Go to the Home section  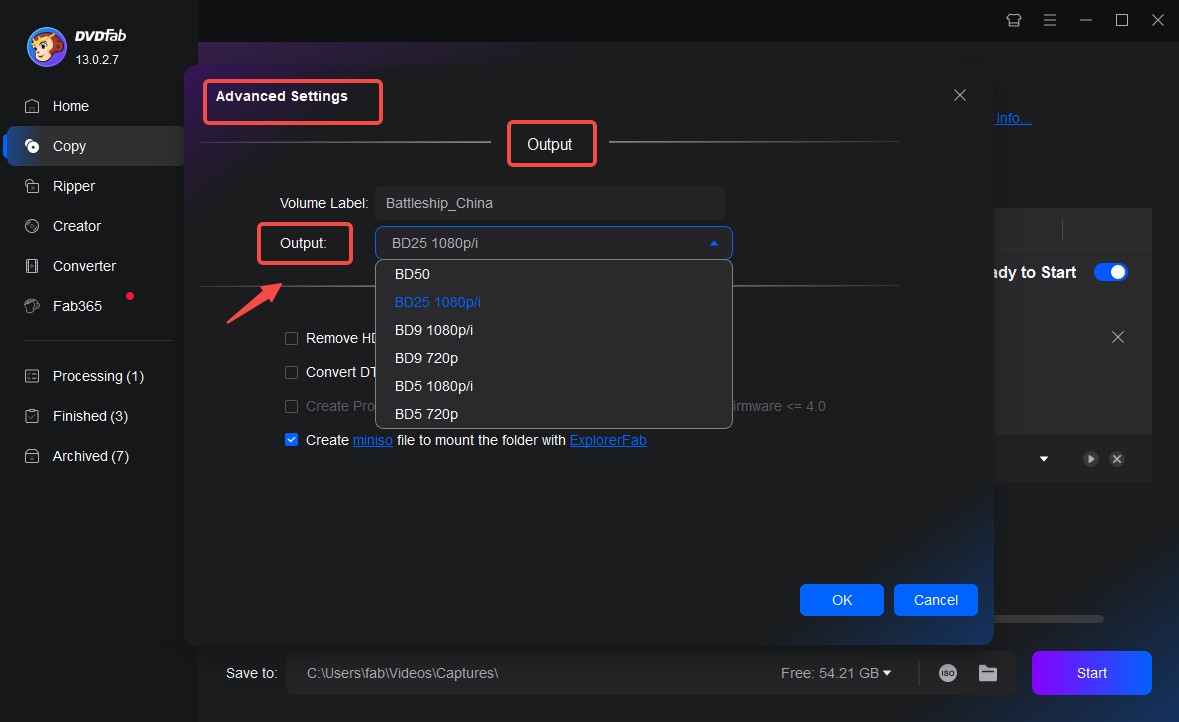click(70, 106)
